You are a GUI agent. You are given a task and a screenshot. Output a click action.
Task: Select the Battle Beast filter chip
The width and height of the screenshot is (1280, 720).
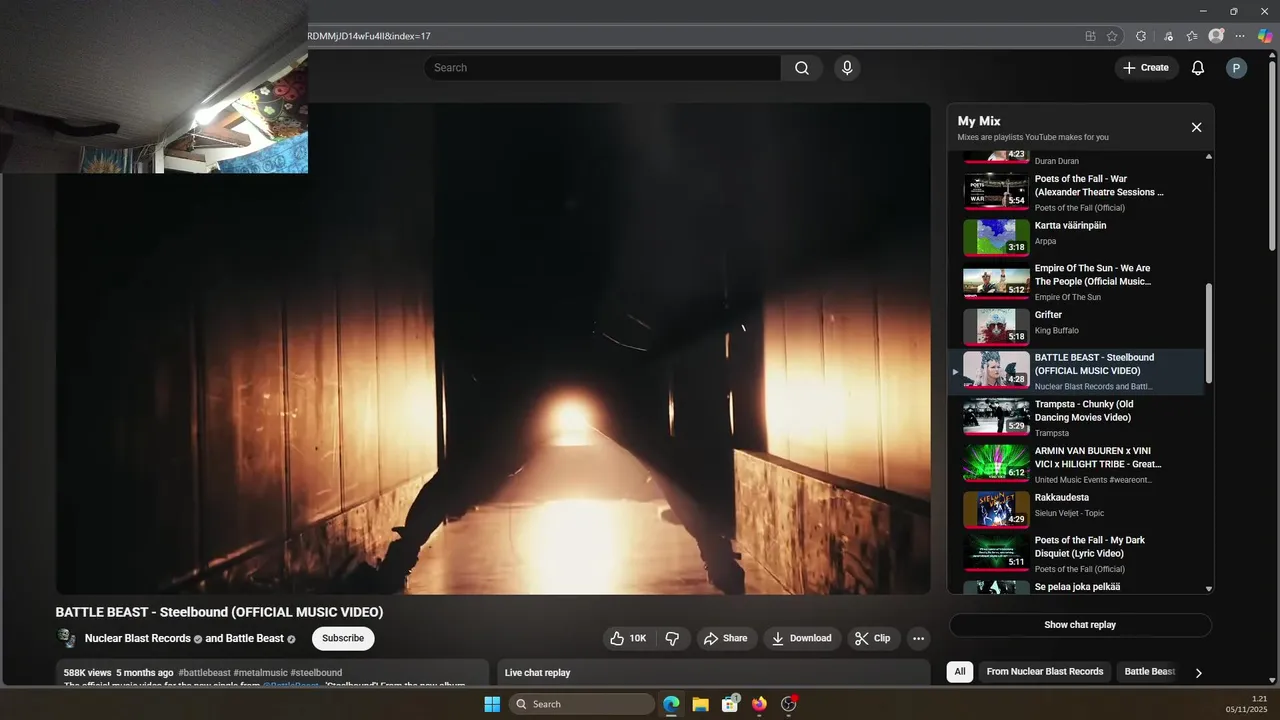click(x=1149, y=672)
